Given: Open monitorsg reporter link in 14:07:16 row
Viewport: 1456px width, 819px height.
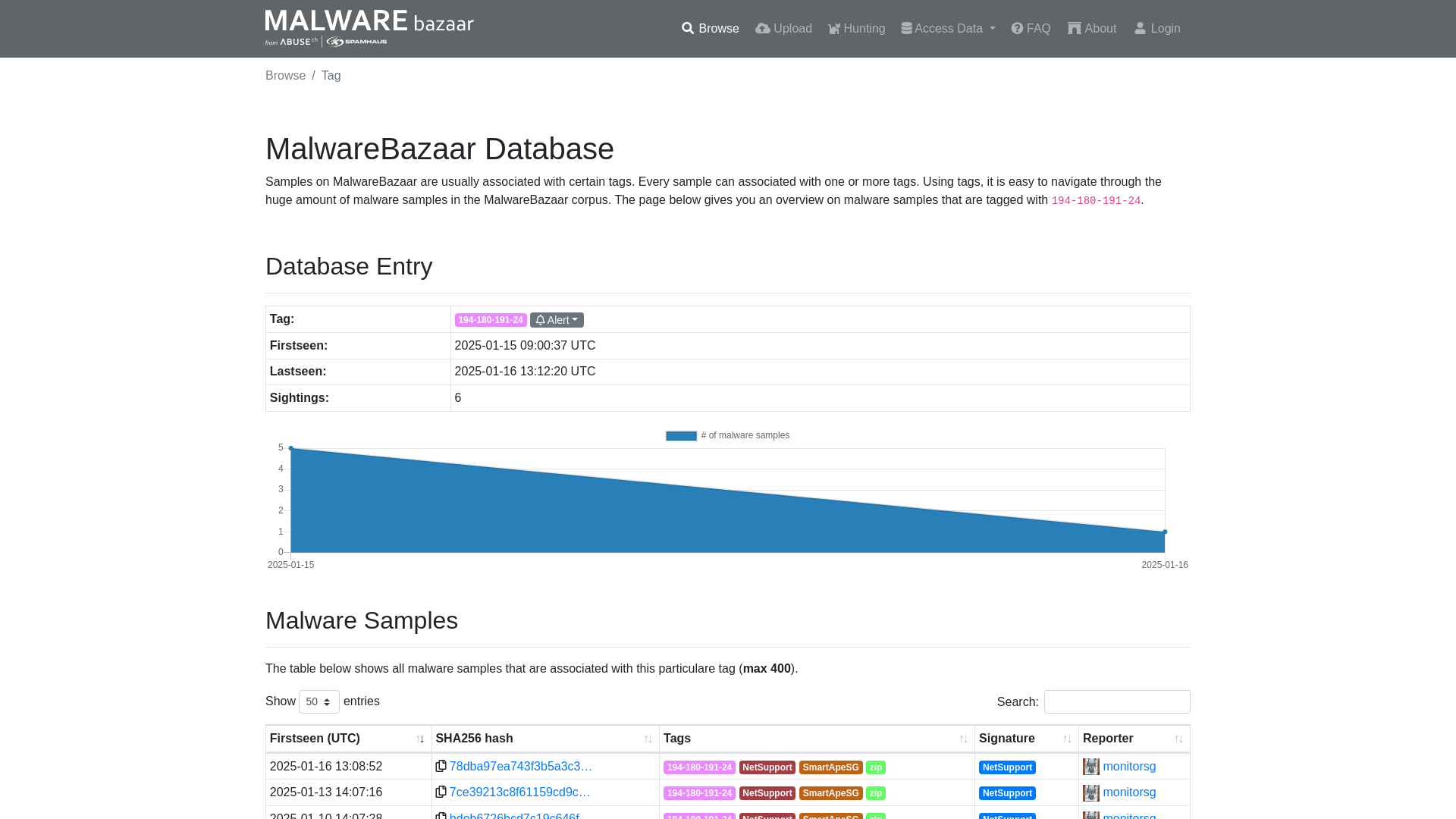Looking at the screenshot, I should click(1129, 792).
